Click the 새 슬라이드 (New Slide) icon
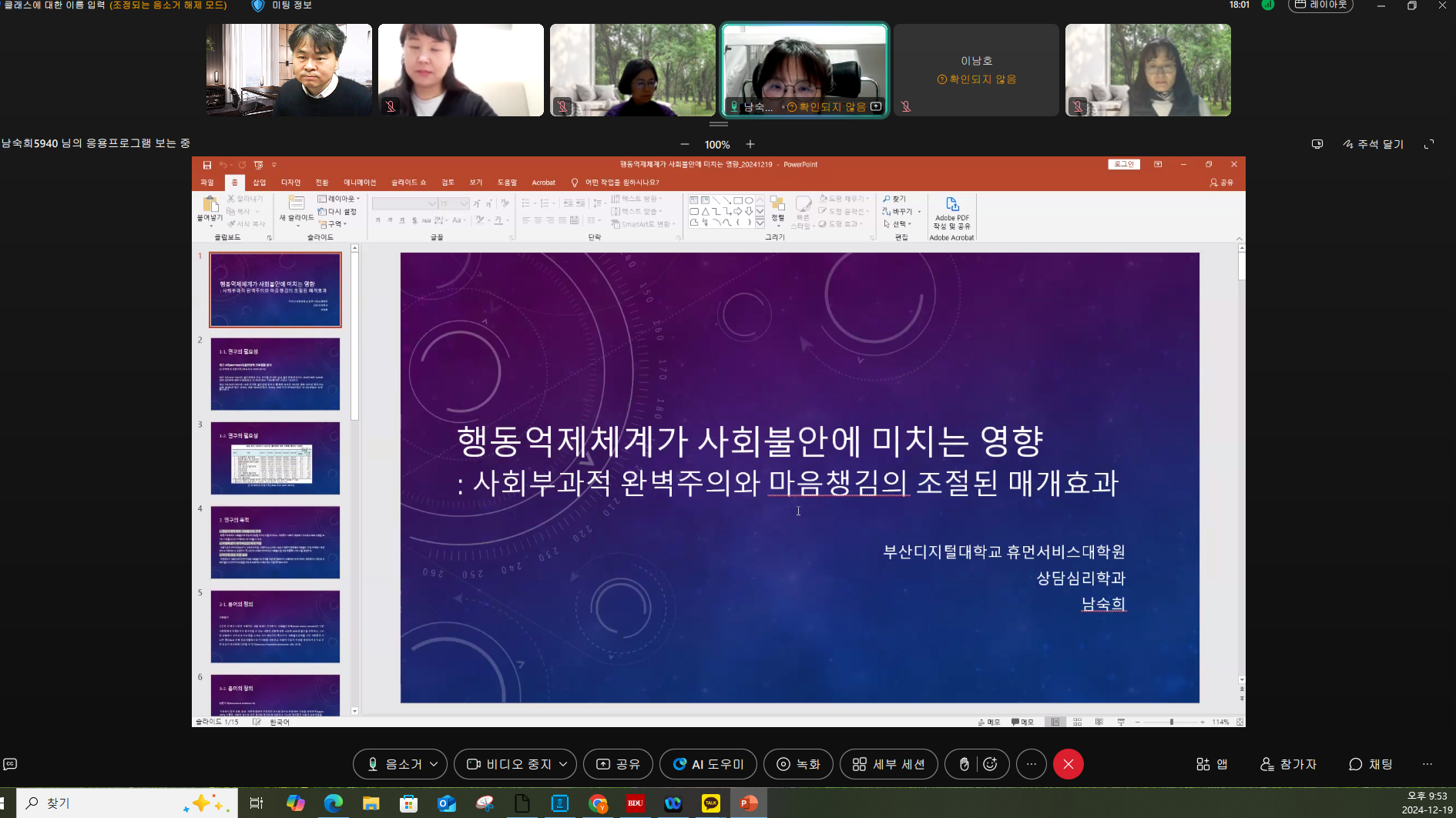This screenshot has height=818, width=1456. pos(296,203)
